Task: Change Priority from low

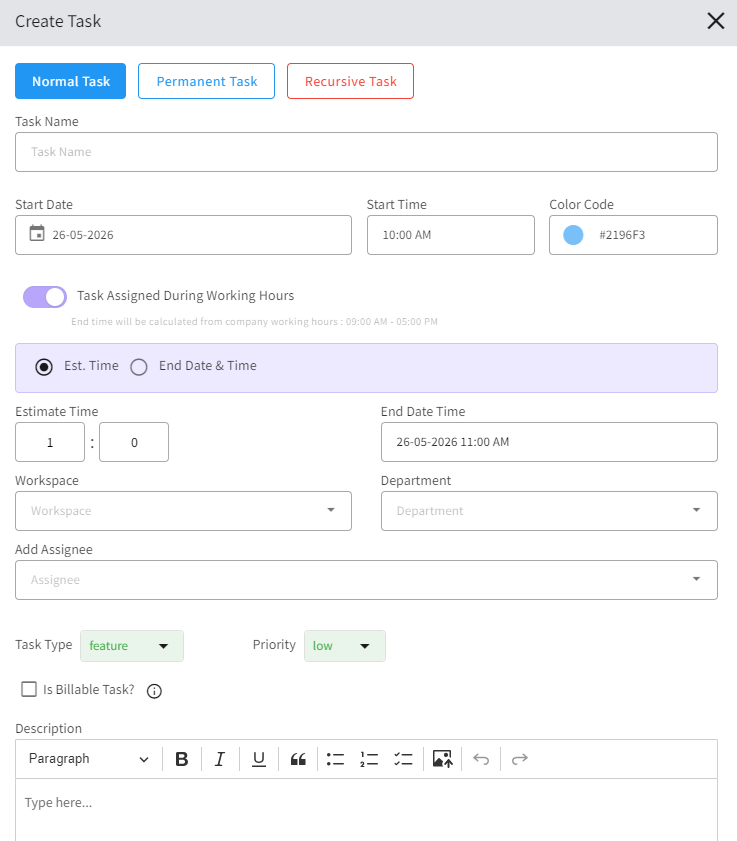Action: (345, 646)
